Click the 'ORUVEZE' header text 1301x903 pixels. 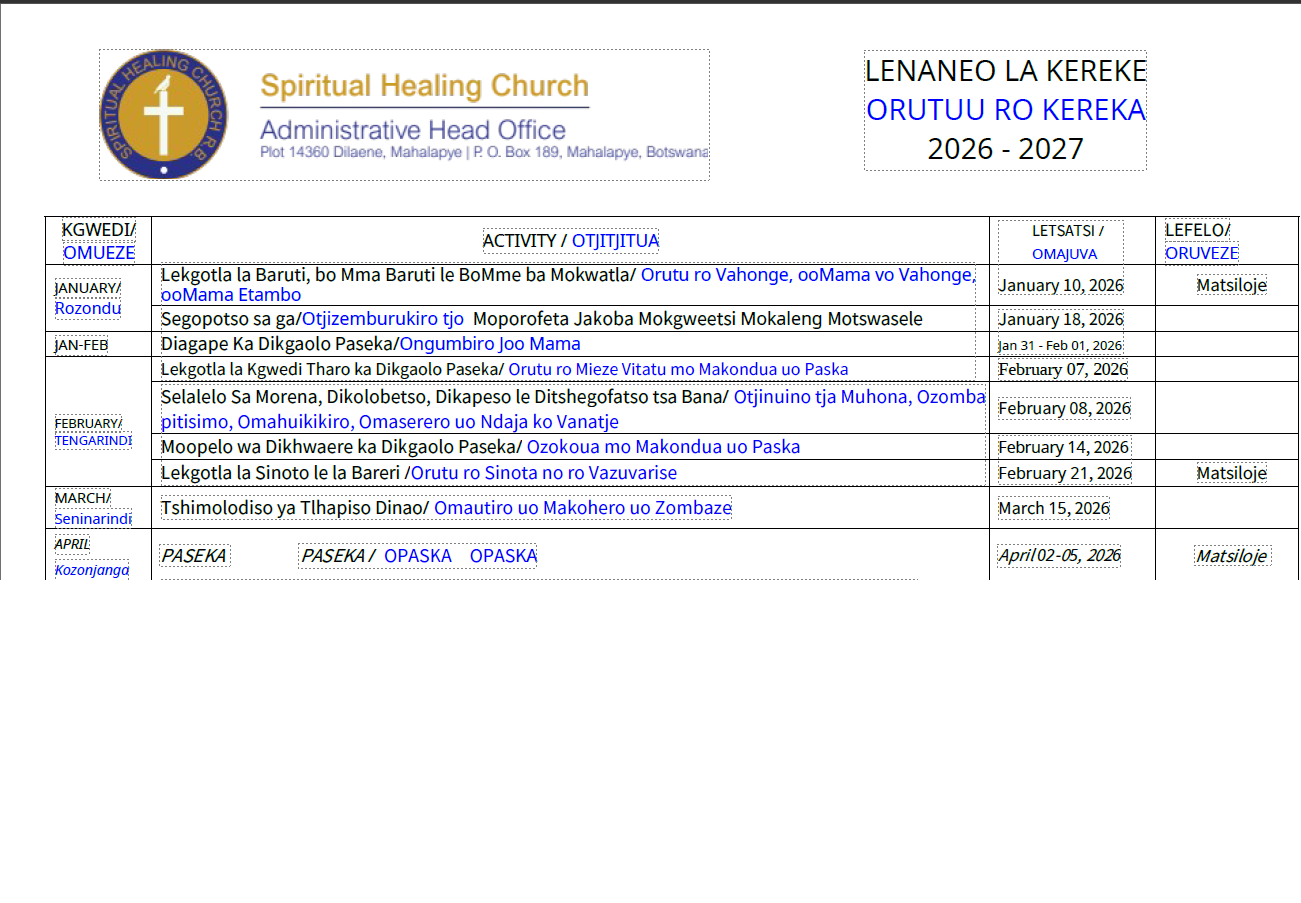[x=1202, y=253]
